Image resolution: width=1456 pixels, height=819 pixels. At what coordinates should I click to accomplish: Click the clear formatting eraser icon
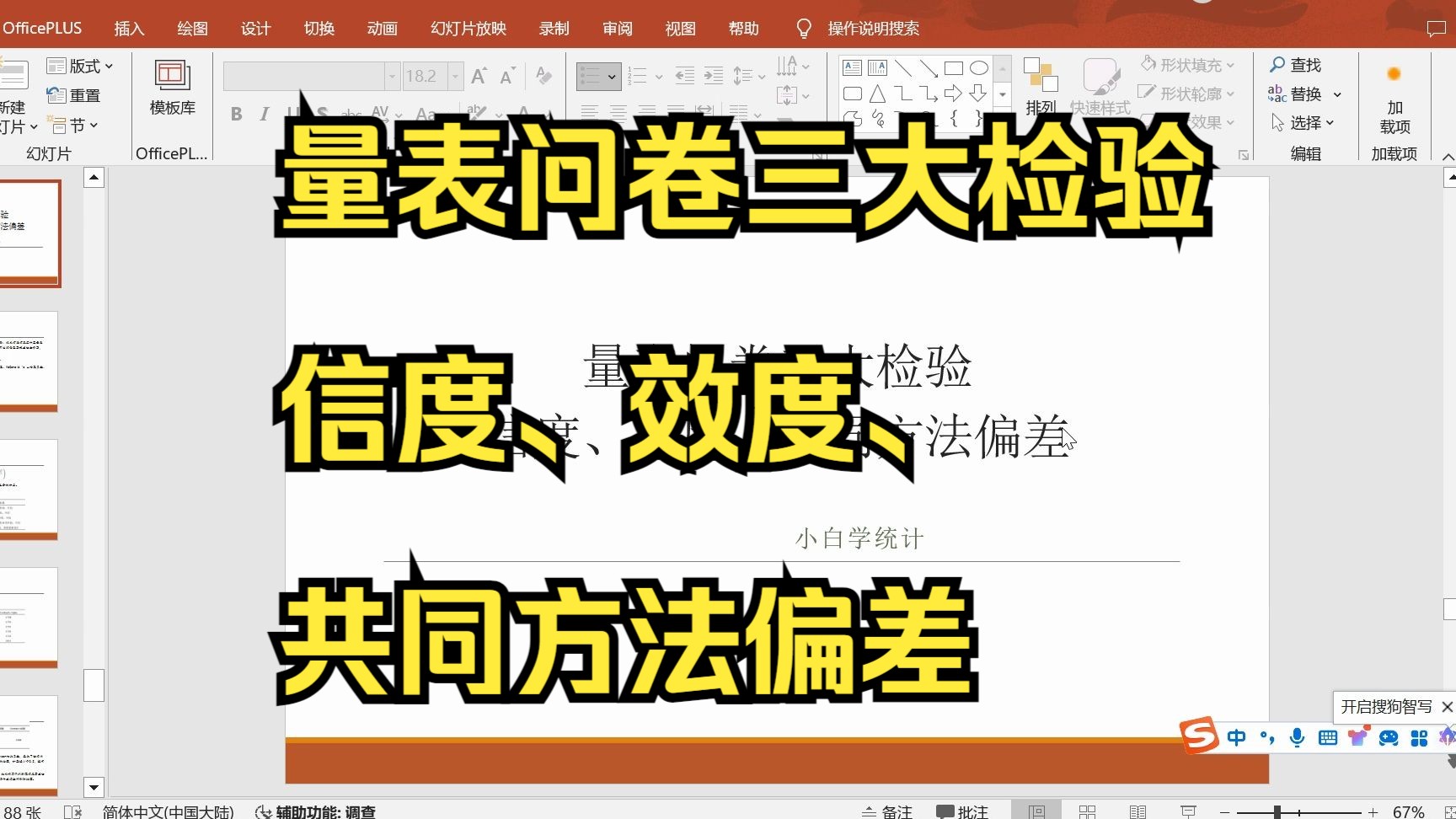544,77
